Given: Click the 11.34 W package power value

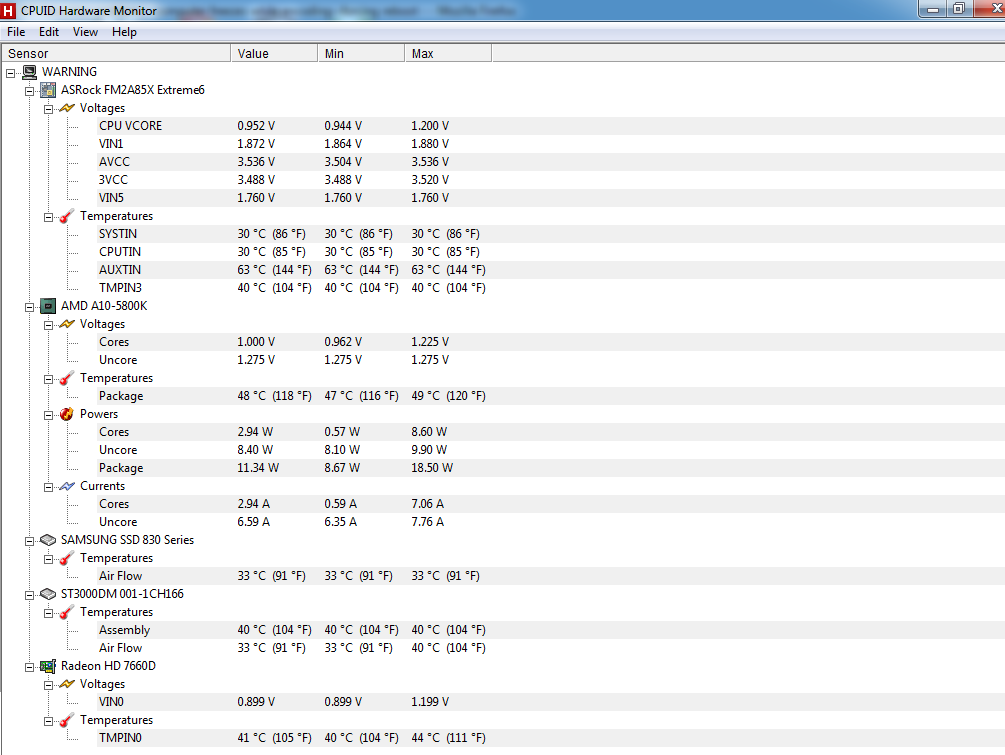Looking at the screenshot, I should (258, 468).
